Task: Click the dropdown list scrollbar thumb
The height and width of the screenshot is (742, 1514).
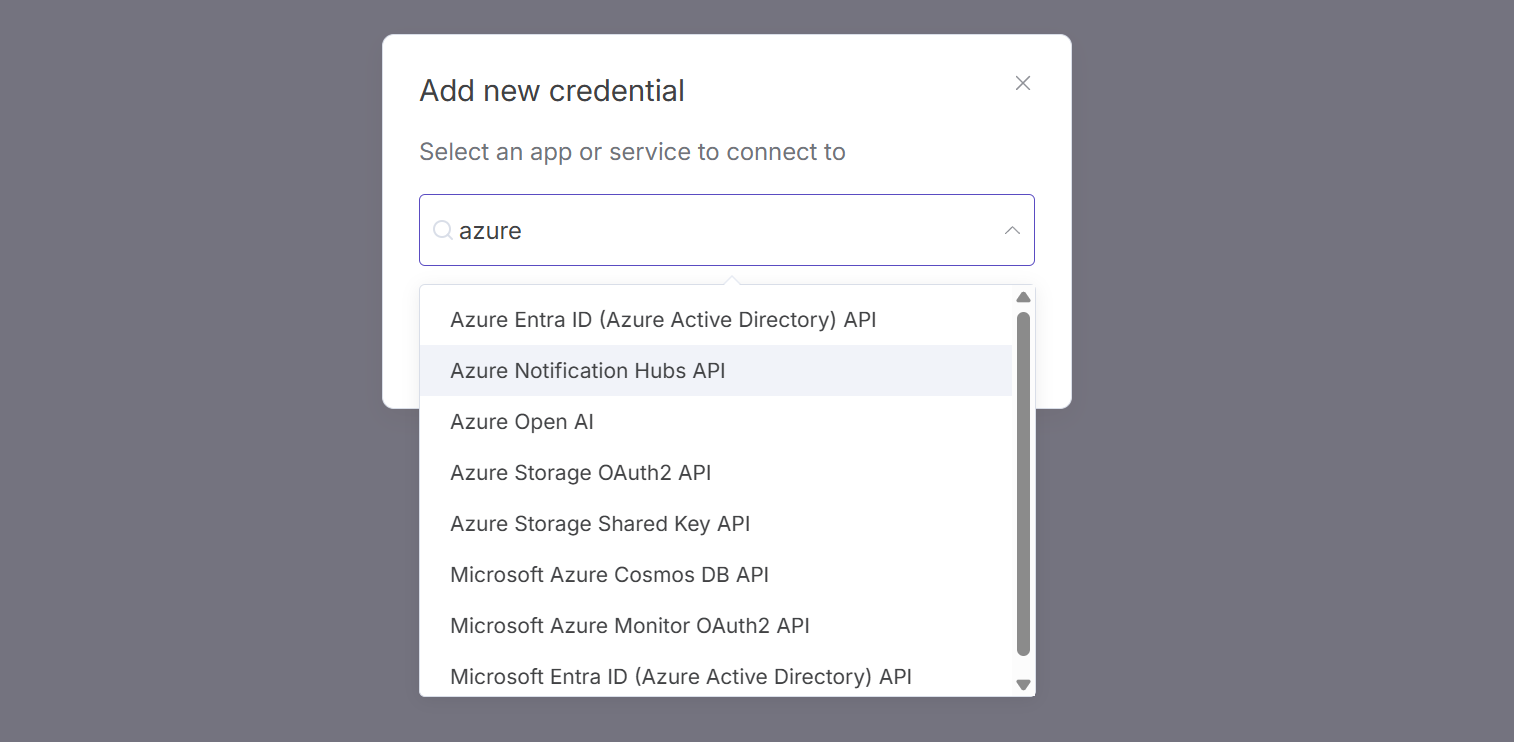Action: tap(1023, 484)
